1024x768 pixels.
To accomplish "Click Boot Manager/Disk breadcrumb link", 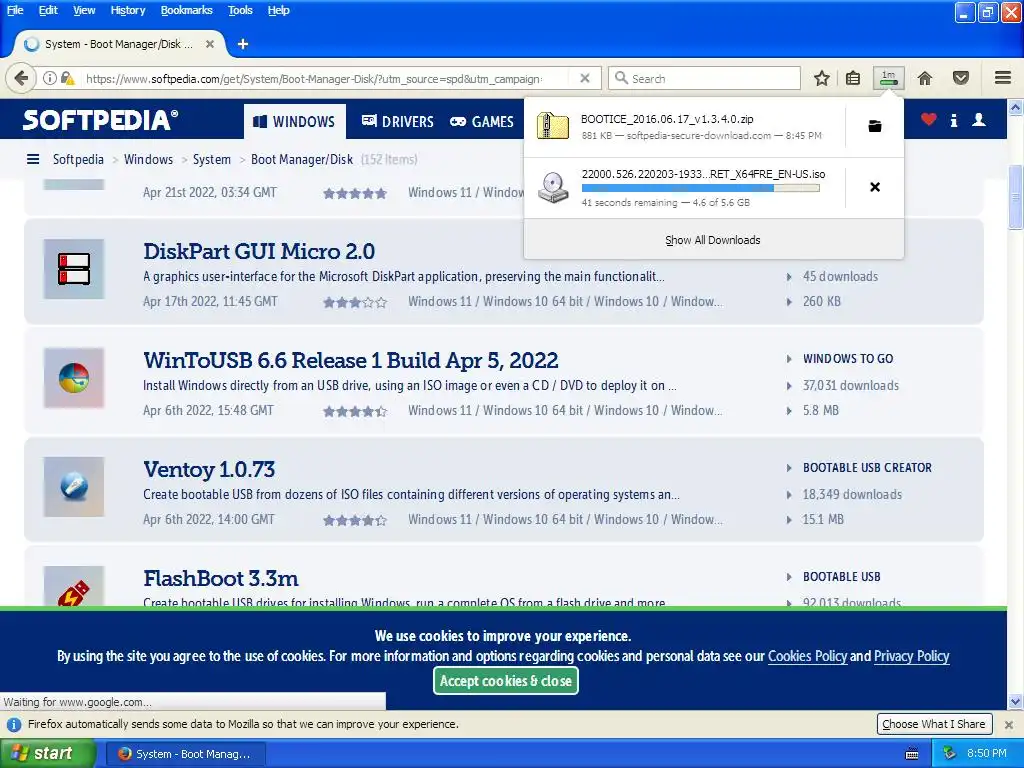I will click(x=302, y=159).
